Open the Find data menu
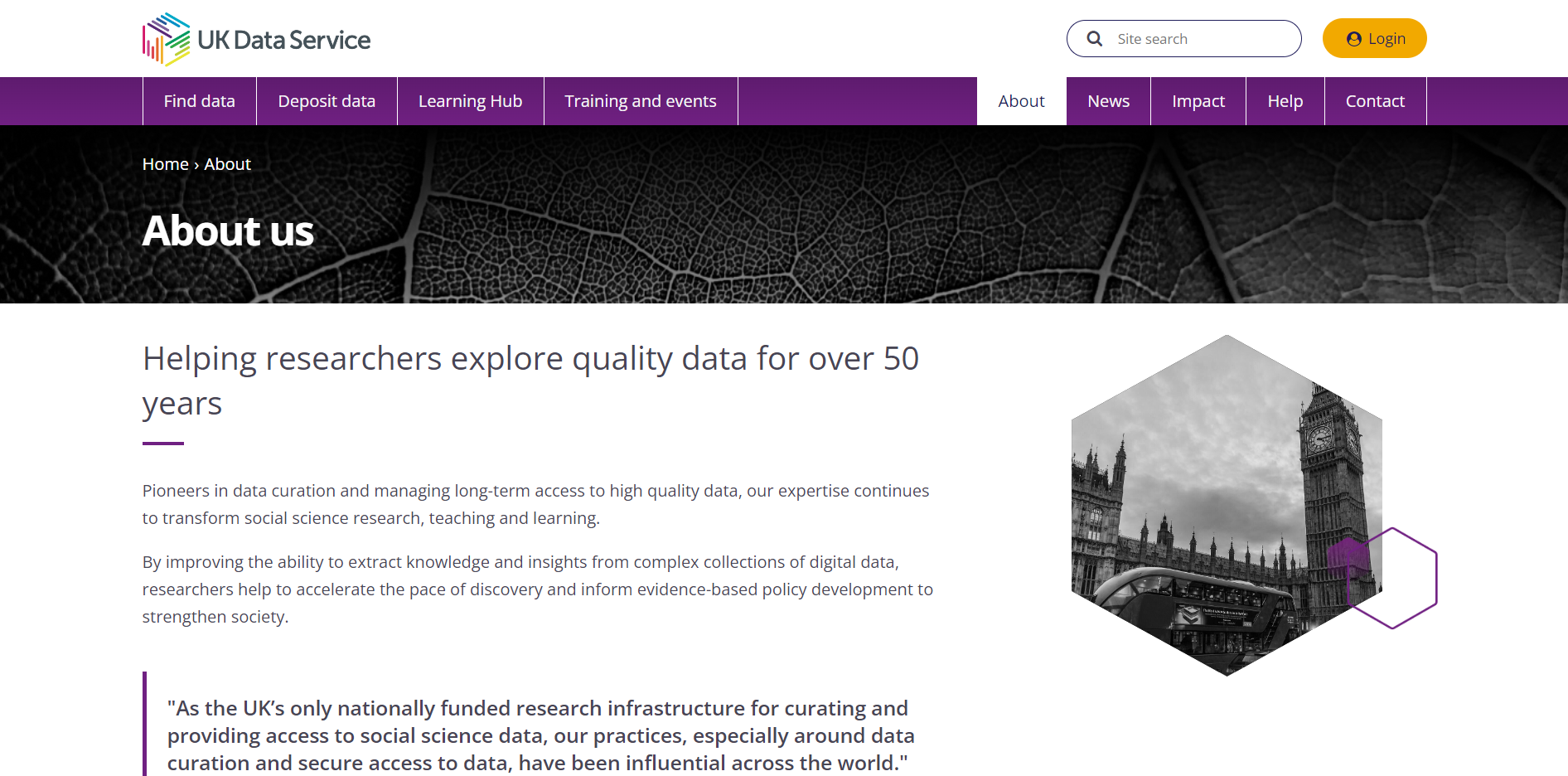Viewport: 1568px width, 776px height. (199, 101)
